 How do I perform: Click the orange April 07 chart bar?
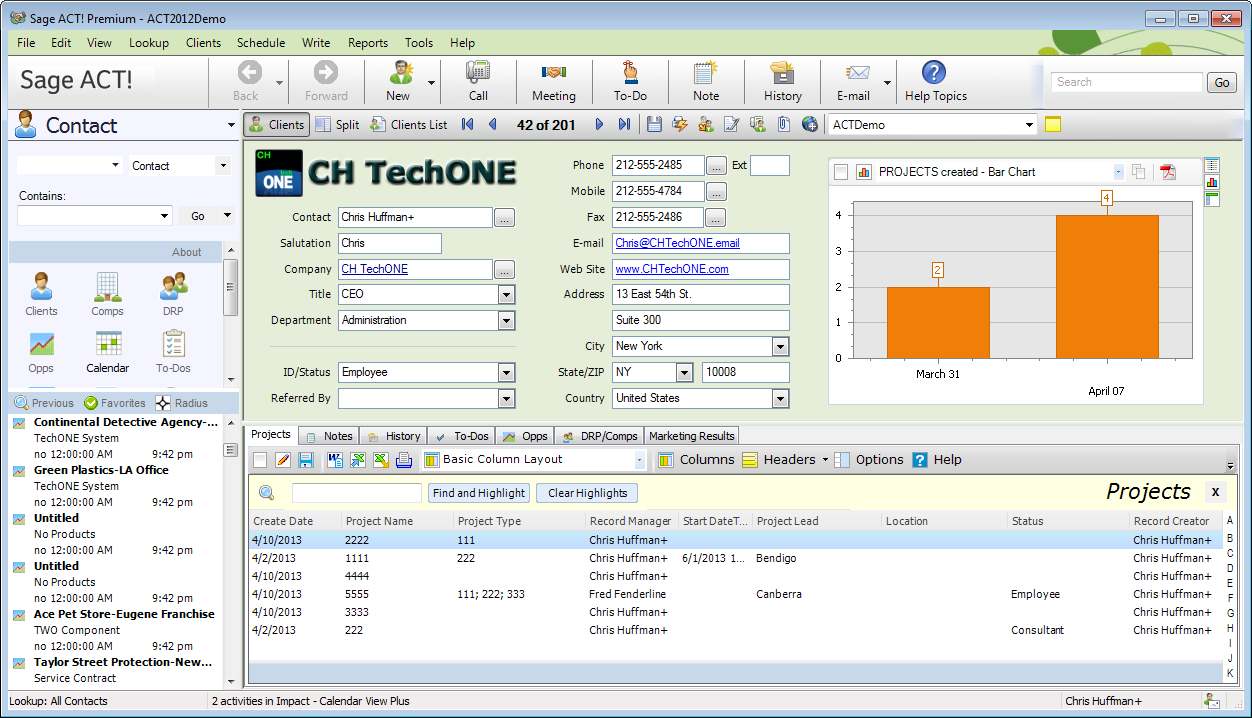[x=1107, y=287]
